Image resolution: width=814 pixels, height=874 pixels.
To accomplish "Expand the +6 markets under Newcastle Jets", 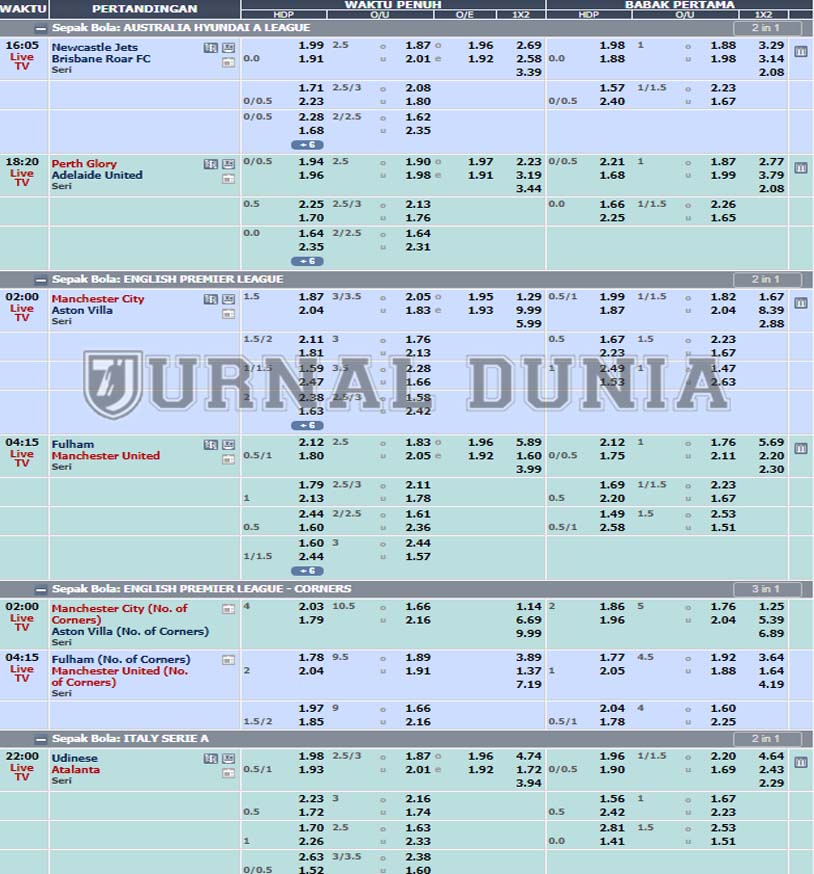I will [x=307, y=145].
